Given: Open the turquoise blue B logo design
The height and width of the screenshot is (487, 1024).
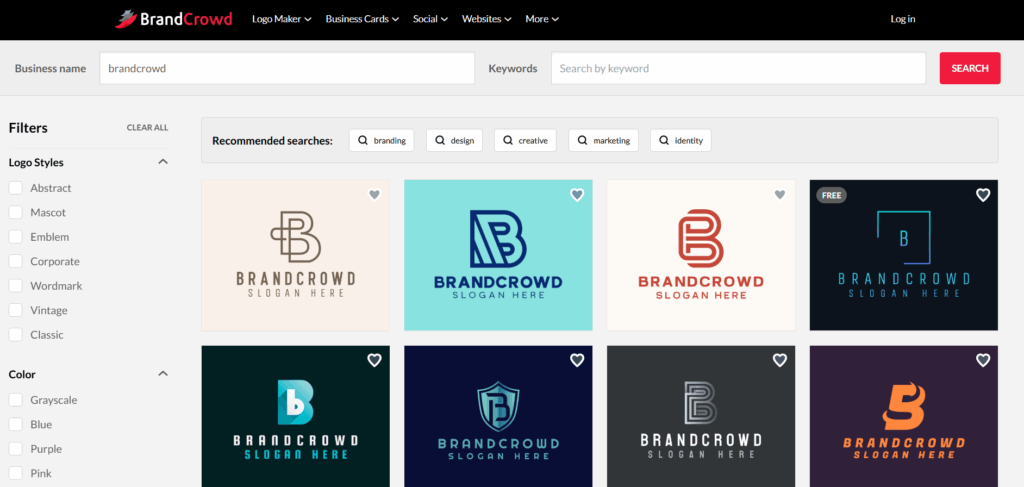Looking at the screenshot, I should [498, 255].
